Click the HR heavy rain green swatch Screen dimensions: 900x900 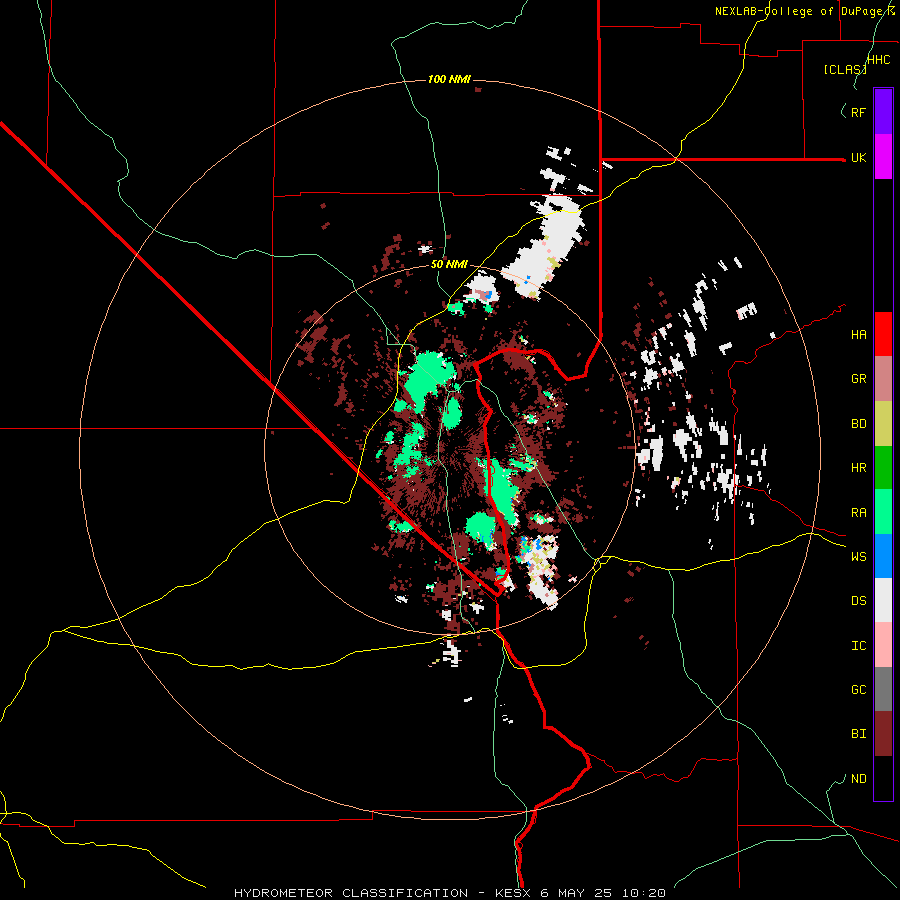point(883,468)
